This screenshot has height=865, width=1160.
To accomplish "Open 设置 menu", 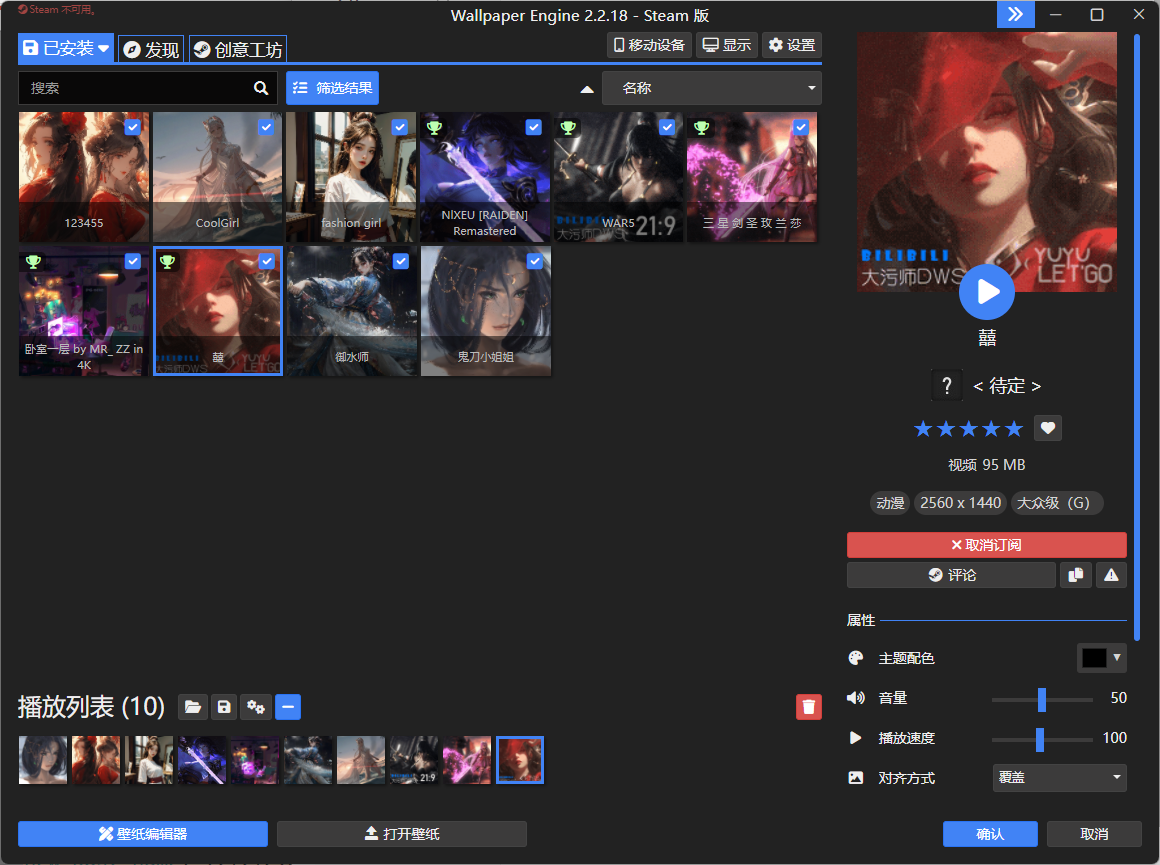I will (792, 45).
